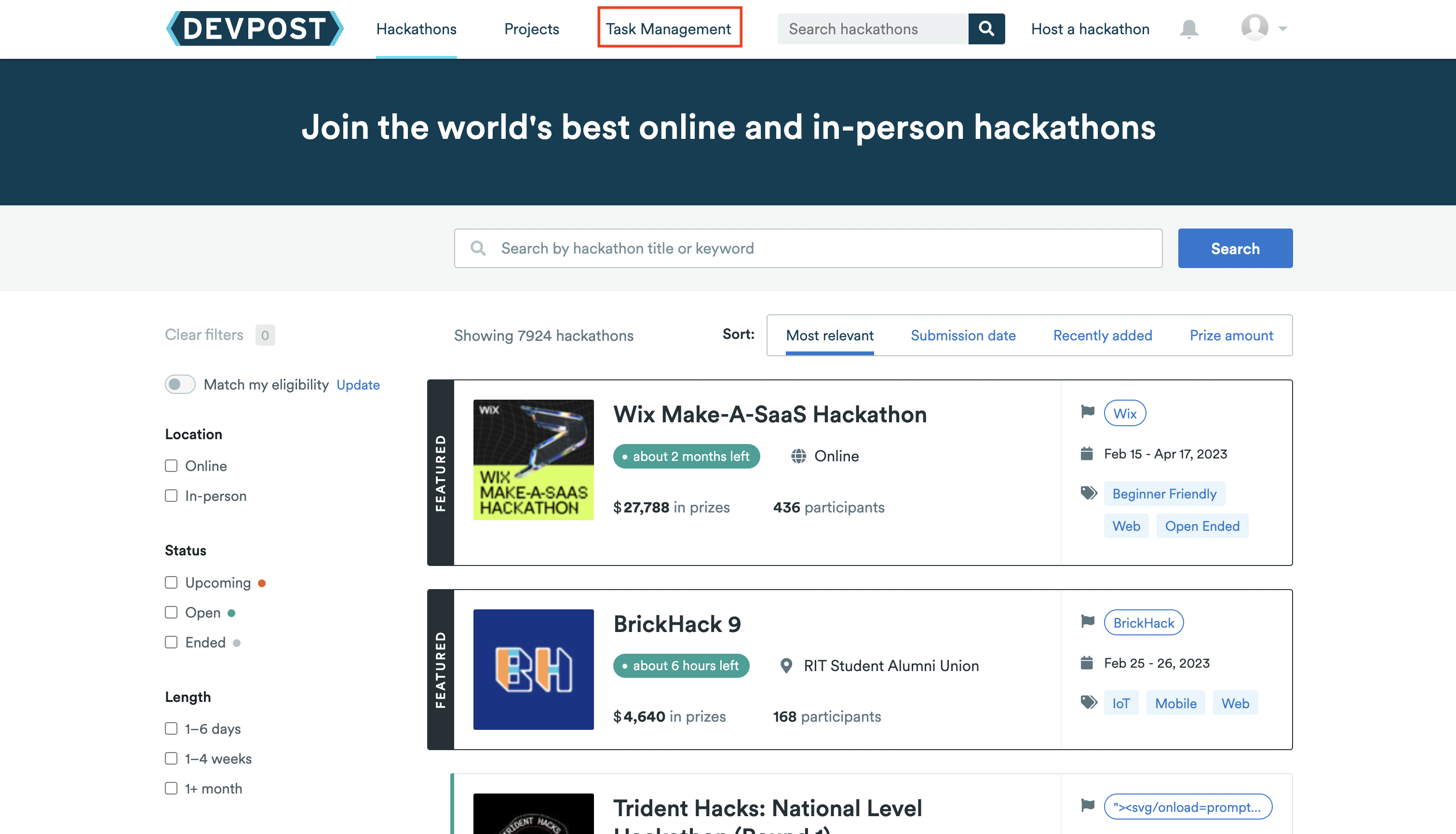Viewport: 1456px width, 834px height.
Task: Open the BrickHack 9 logo thumbnail
Action: (533, 669)
